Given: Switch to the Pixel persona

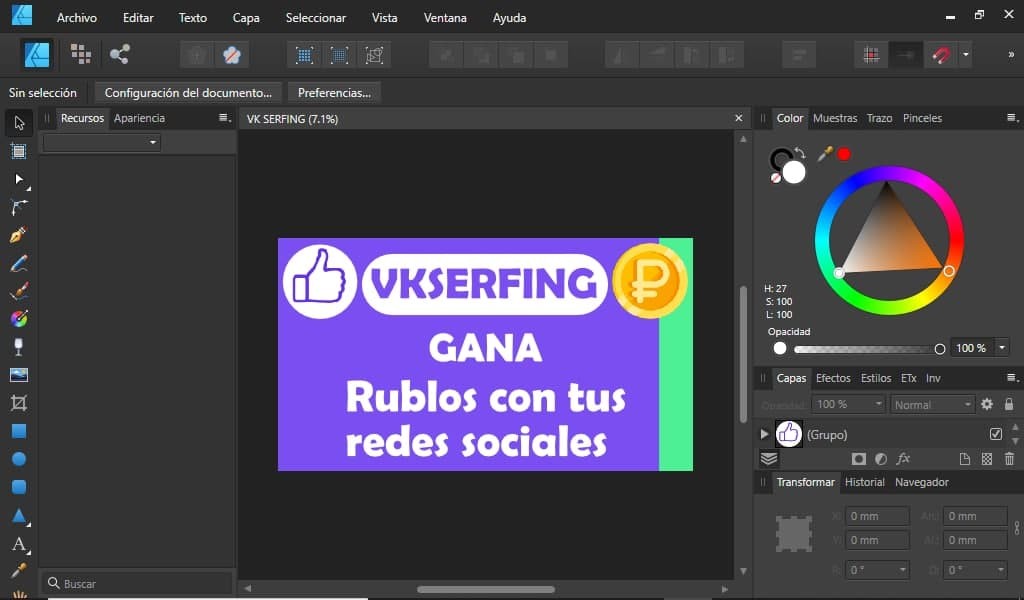Looking at the screenshot, I should click(81, 54).
